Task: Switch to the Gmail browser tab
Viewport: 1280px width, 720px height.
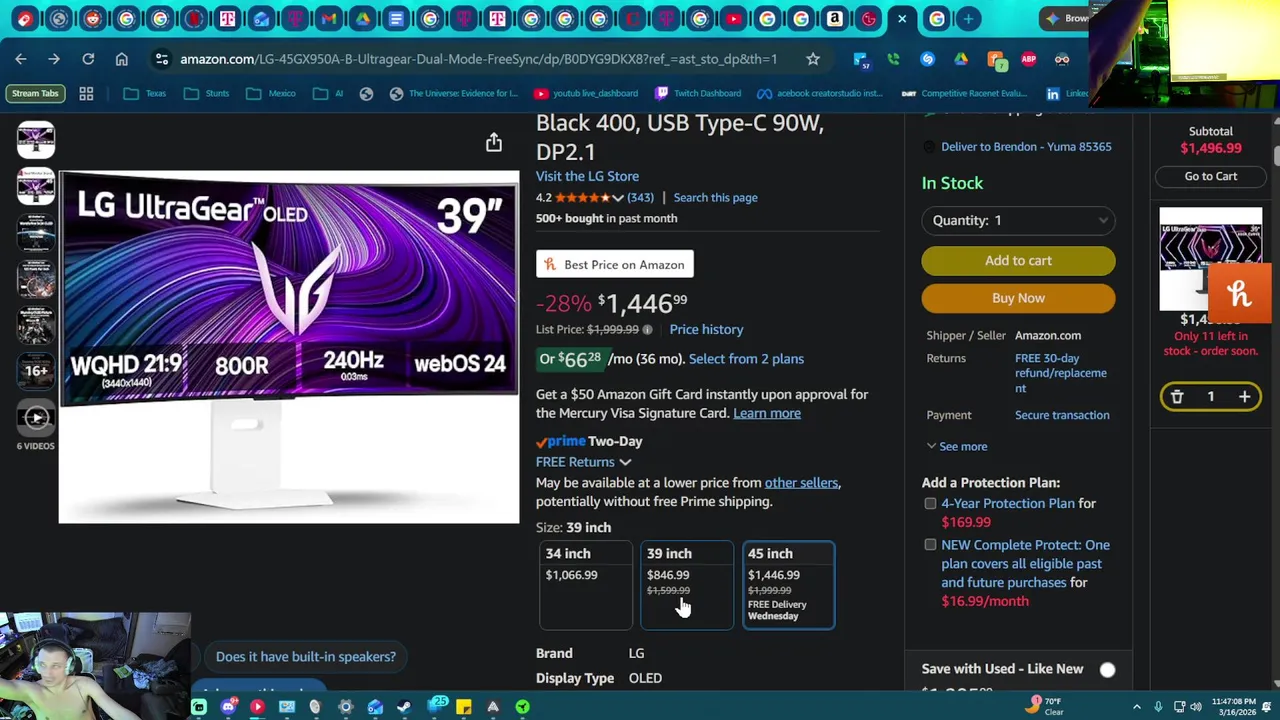Action: tap(329, 18)
